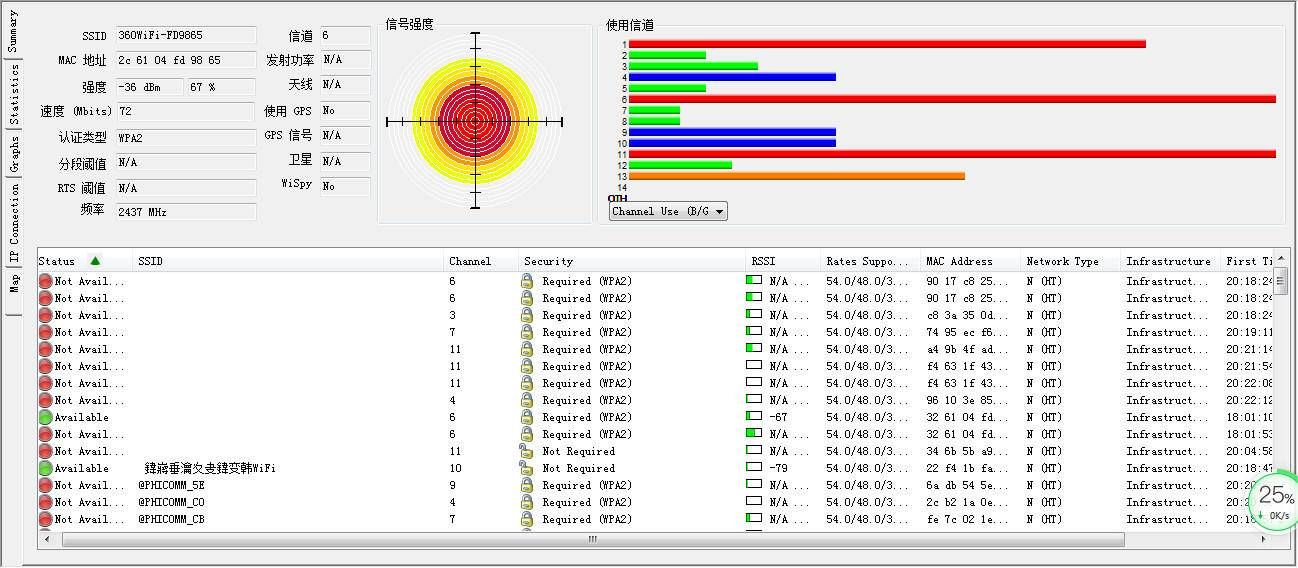The width and height of the screenshot is (1298, 568).
Task: Switch to the Graphs side tab
Action: tap(13, 154)
